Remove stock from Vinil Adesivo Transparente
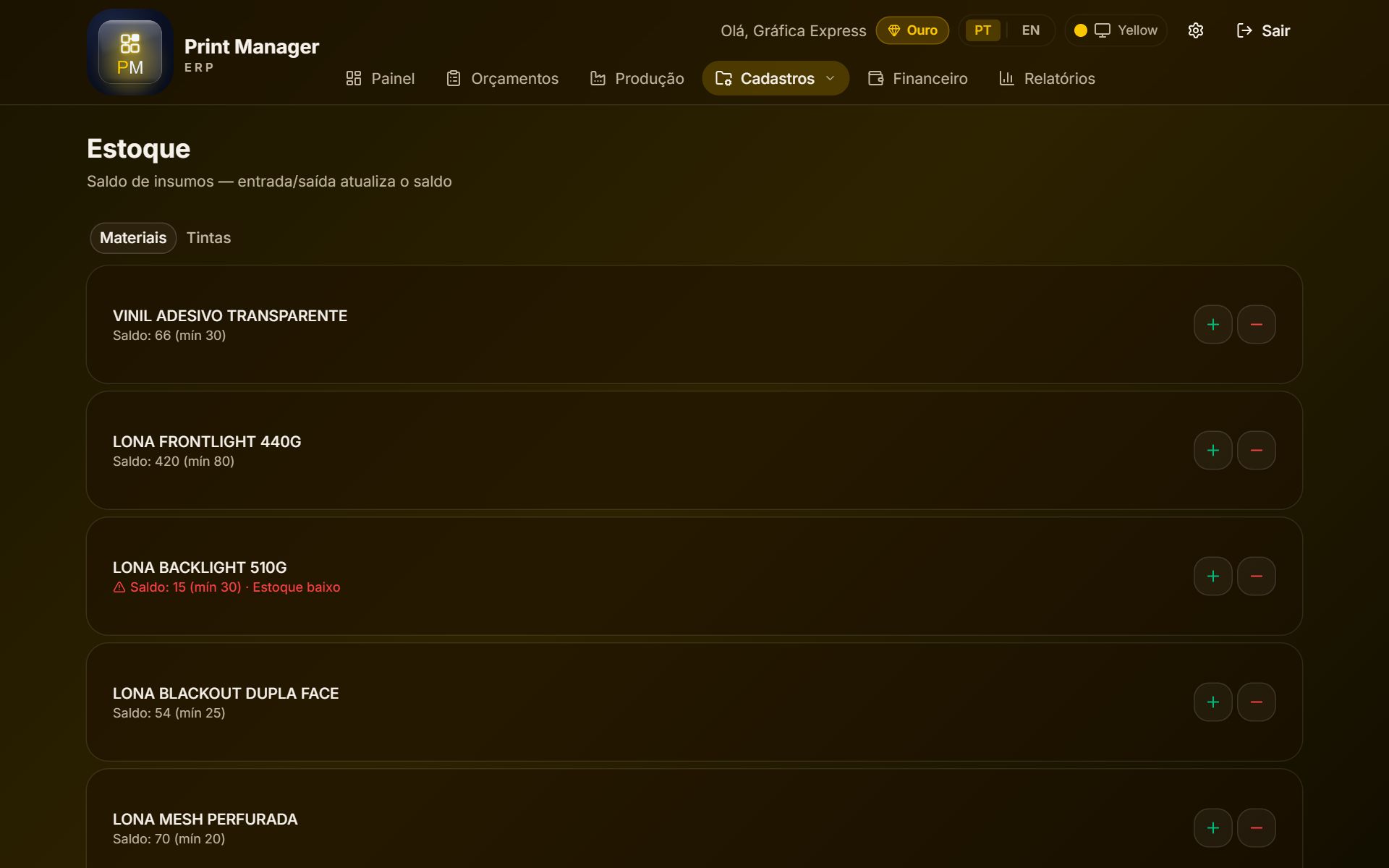1389x868 pixels. [x=1257, y=325]
